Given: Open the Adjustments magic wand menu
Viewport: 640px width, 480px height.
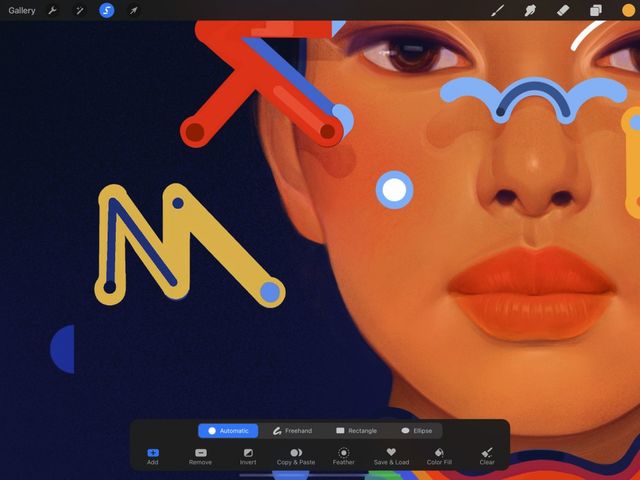Looking at the screenshot, I should 80,11.
